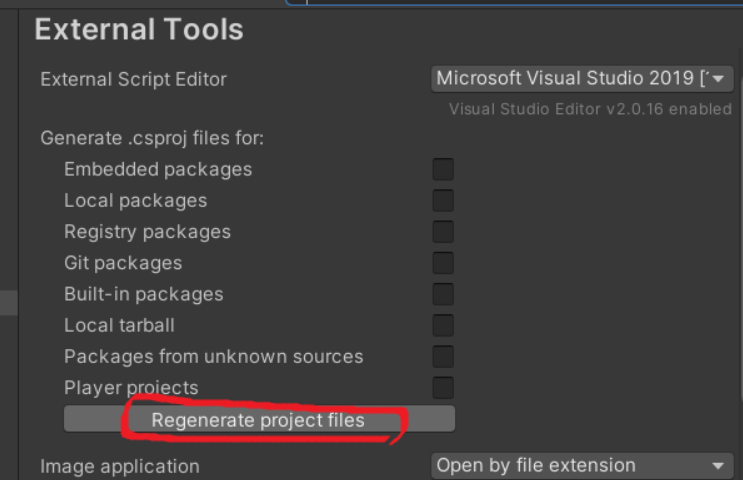Check the Local tarball checkbox
The width and height of the screenshot is (743, 480).
coord(443,325)
